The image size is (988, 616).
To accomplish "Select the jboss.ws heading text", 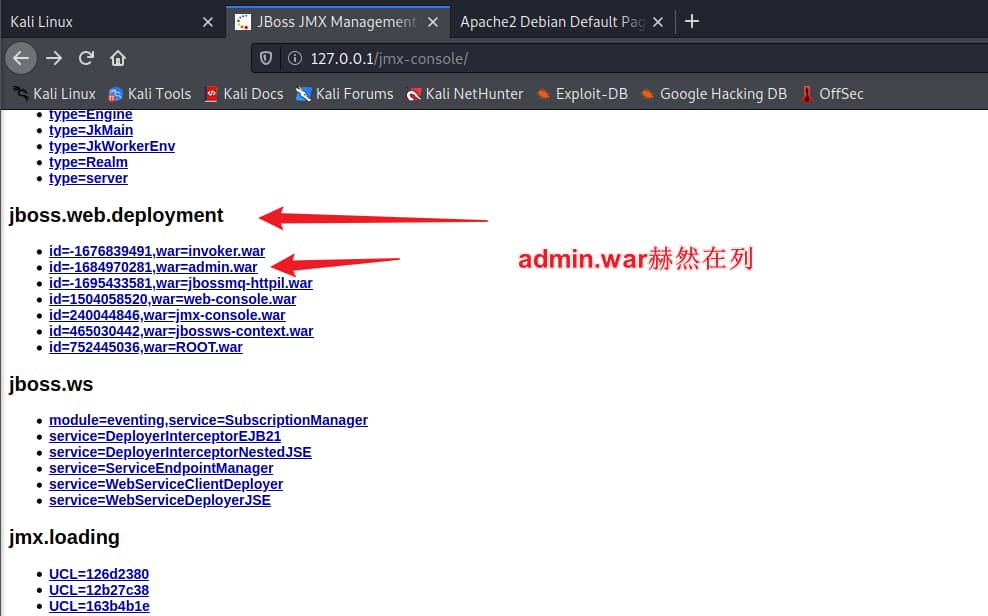I will point(51,384).
